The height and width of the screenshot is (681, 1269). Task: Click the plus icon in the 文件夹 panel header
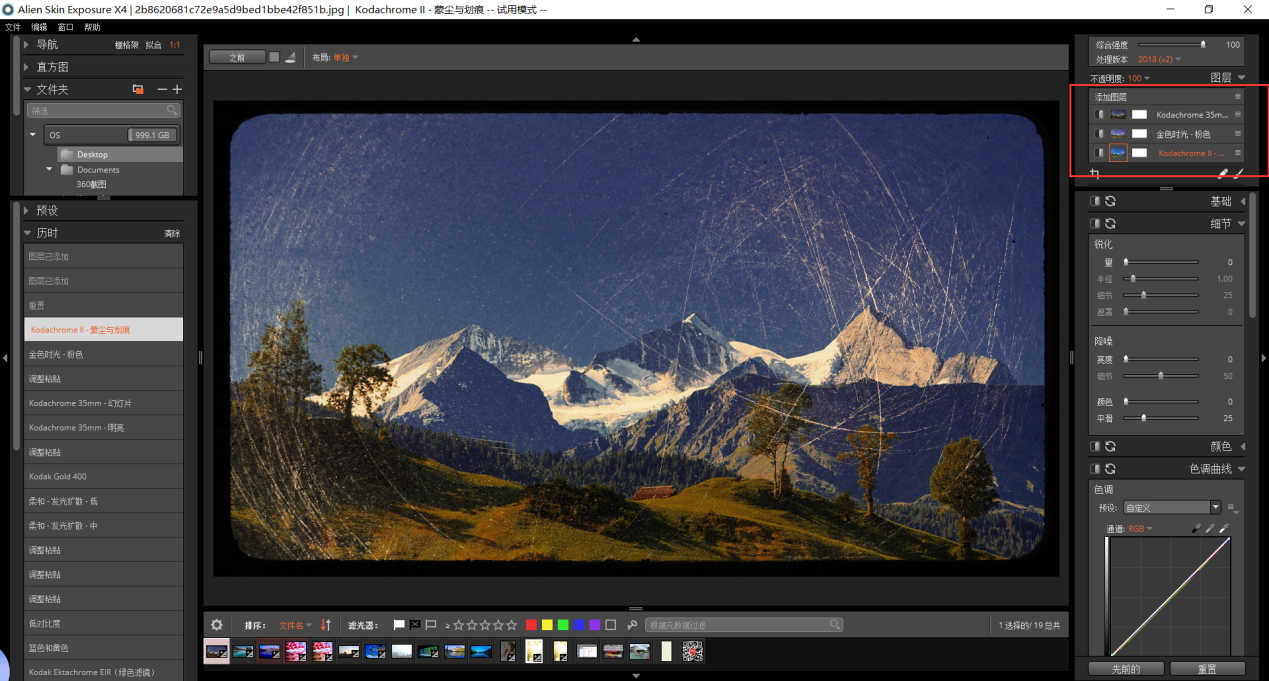(177, 90)
